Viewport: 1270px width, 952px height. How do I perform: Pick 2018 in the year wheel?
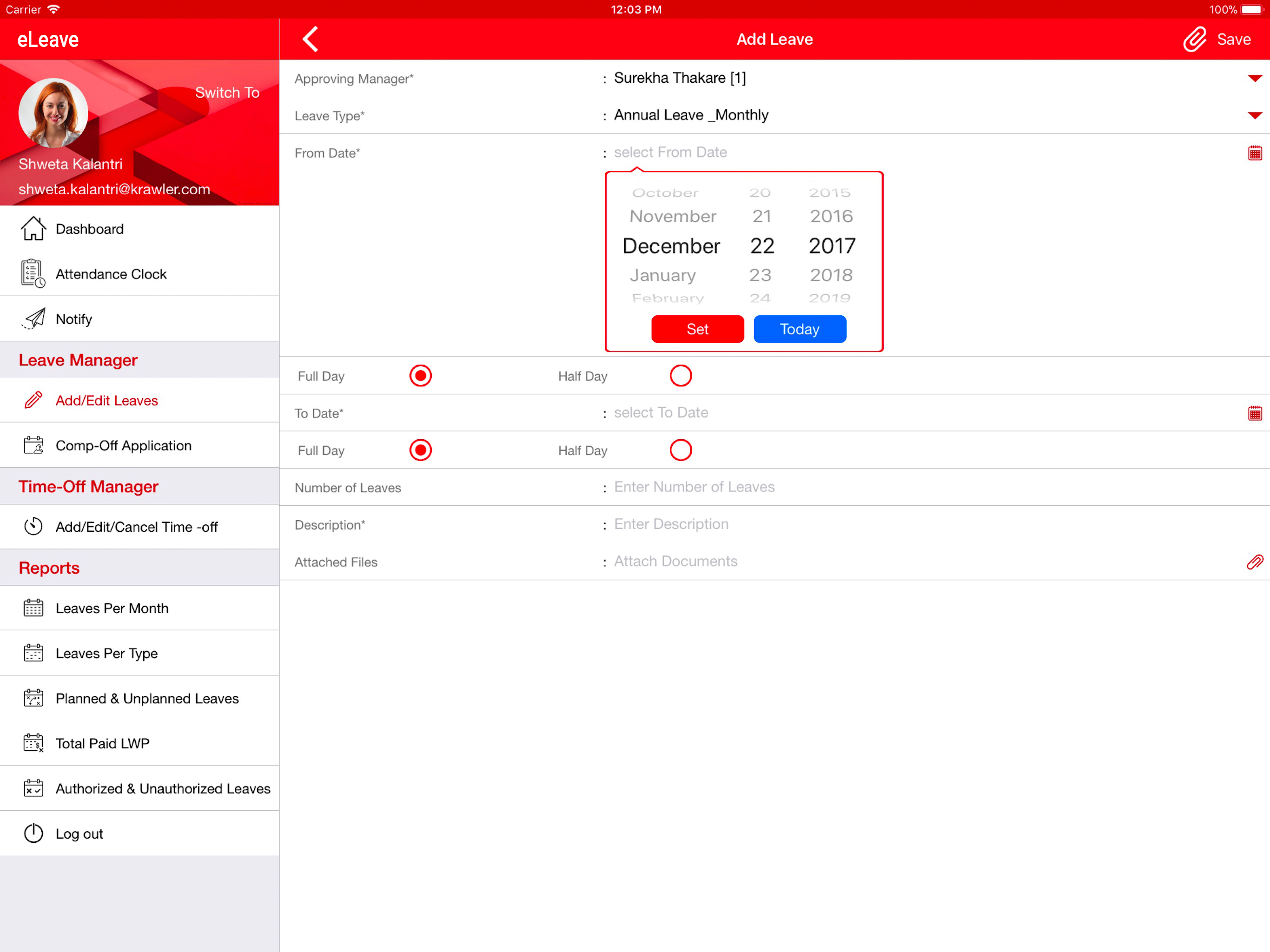tap(831, 275)
